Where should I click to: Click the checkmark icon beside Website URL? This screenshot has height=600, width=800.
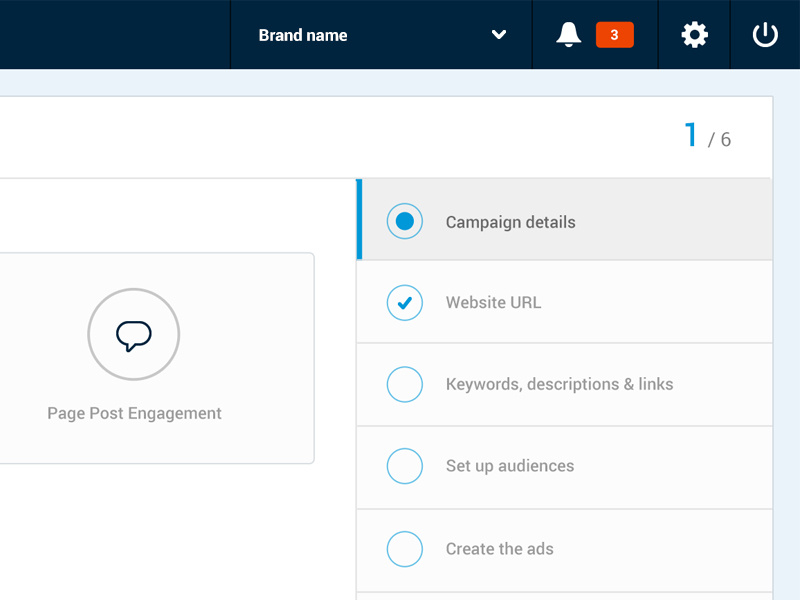click(405, 303)
